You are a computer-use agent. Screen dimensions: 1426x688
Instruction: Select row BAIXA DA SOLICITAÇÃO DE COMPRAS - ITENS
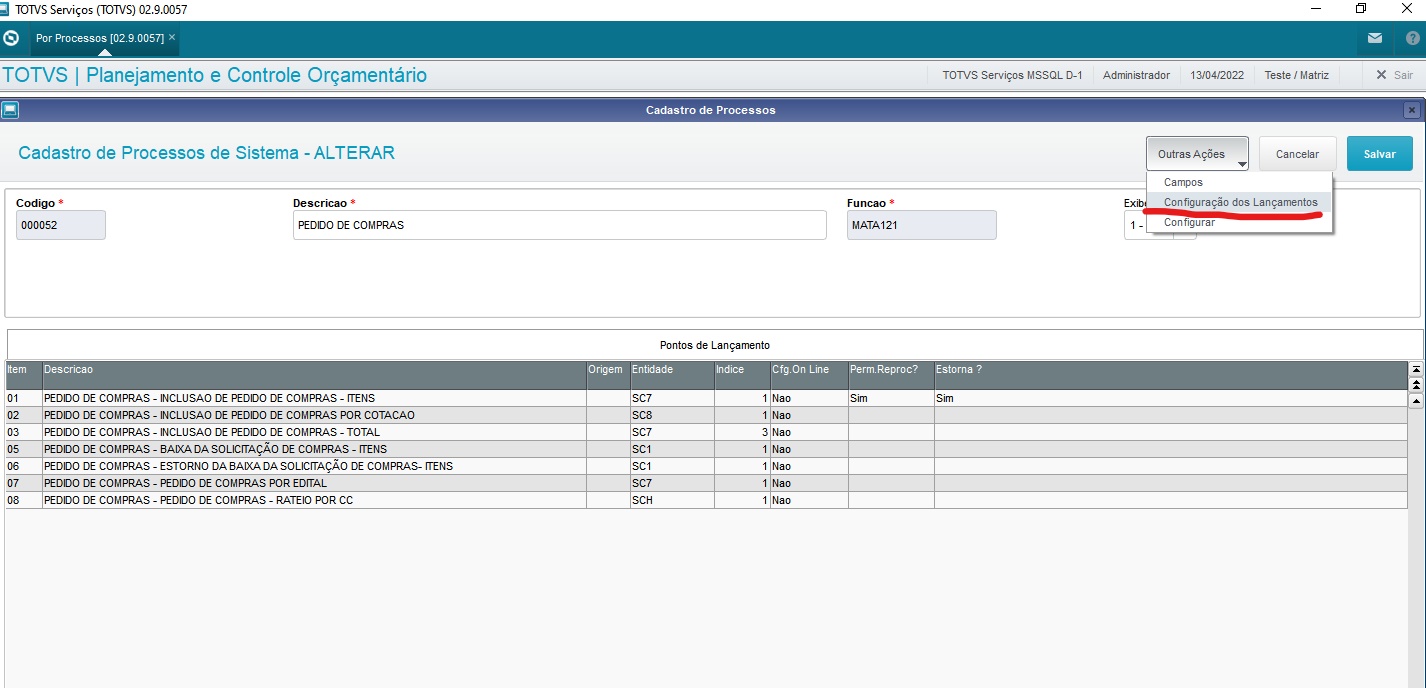click(x=706, y=449)
